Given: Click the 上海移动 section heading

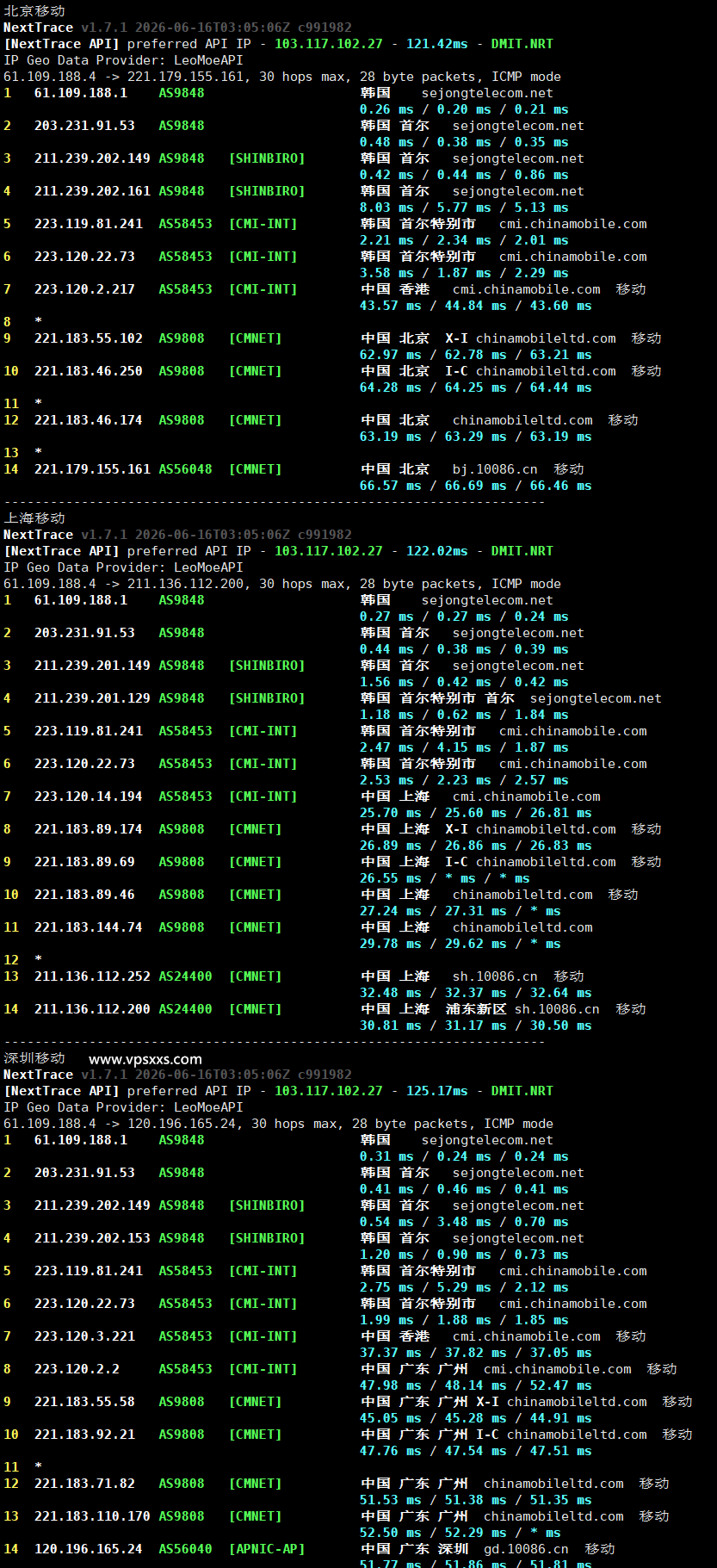Looking at the screenshot, I should 34,518.
